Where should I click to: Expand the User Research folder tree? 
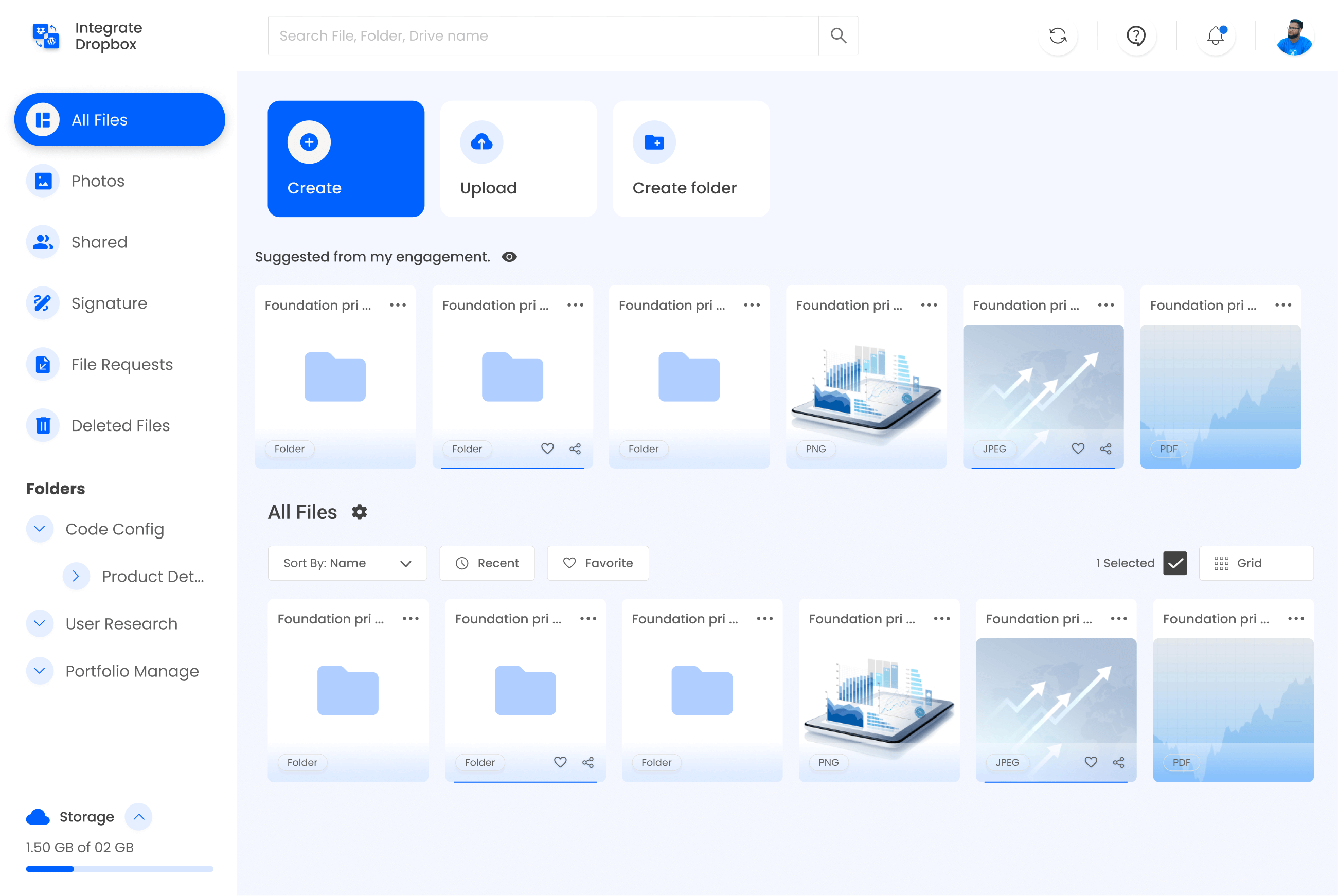point(40,623)
